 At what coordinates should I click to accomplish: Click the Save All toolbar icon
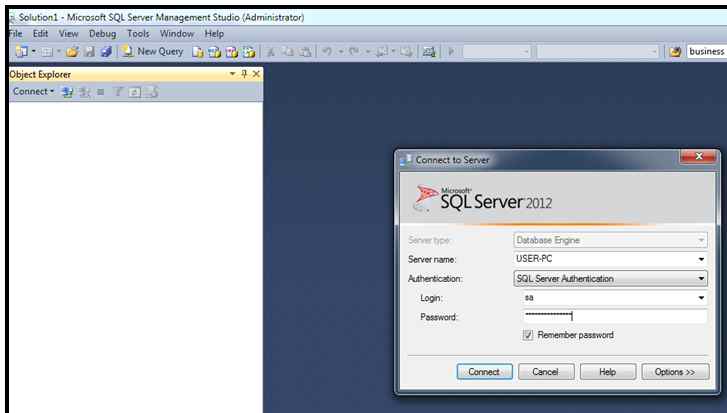(x=106, y=51)
